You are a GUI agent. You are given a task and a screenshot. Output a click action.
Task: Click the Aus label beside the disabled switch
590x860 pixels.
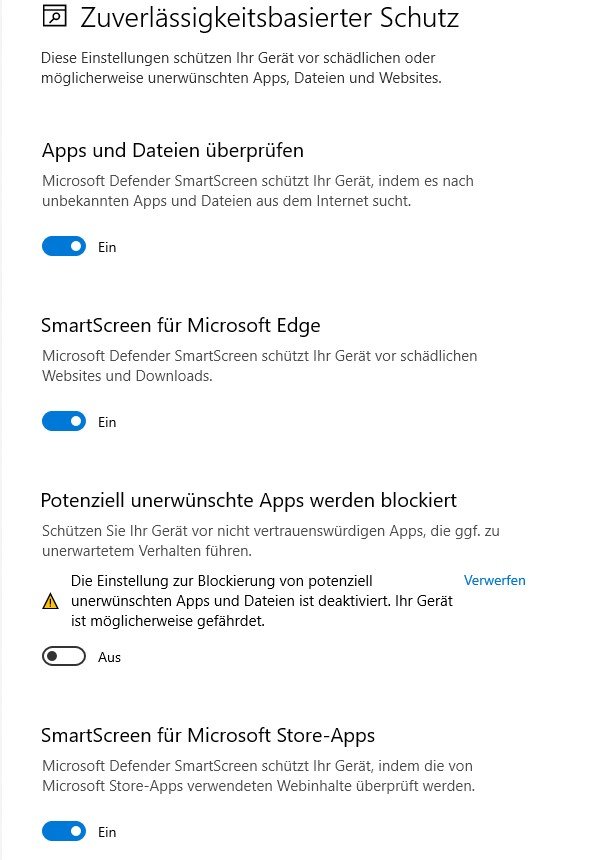point(109,657)
